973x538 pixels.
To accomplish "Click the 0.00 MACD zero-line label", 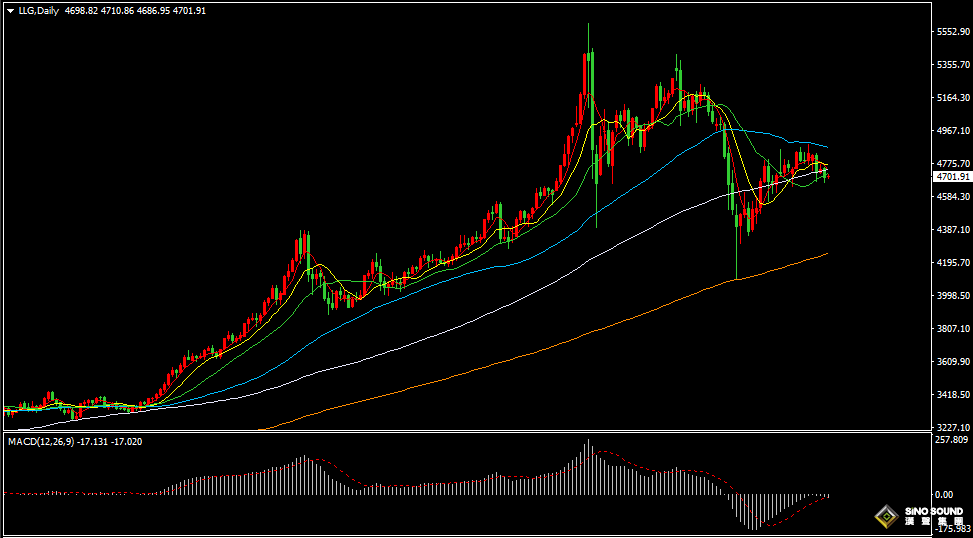I will point(943,494).
